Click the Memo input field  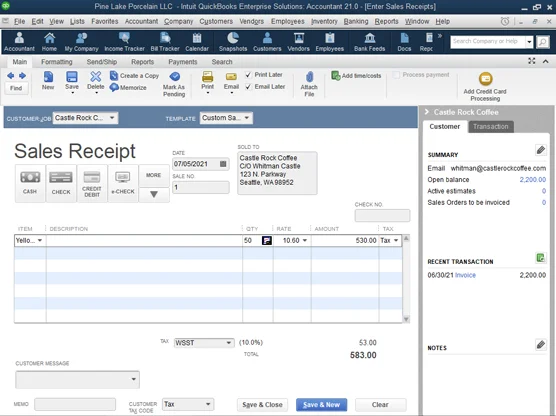click(75, 404)
